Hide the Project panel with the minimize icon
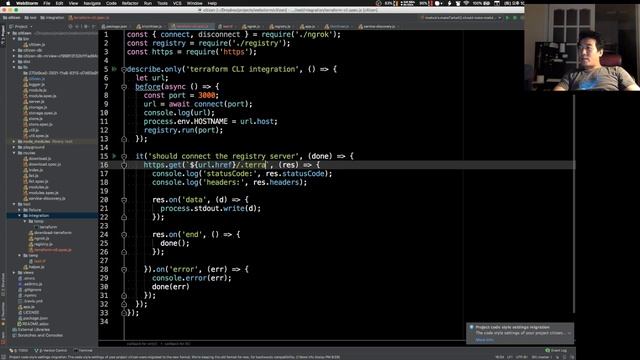 tap(93, 27)
